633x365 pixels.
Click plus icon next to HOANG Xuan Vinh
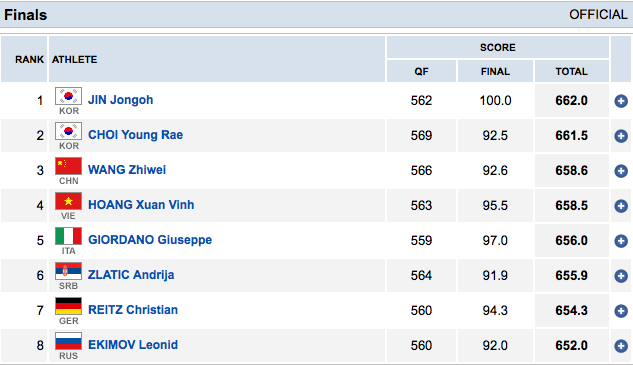pyautogui.click(x=621, y=206)
